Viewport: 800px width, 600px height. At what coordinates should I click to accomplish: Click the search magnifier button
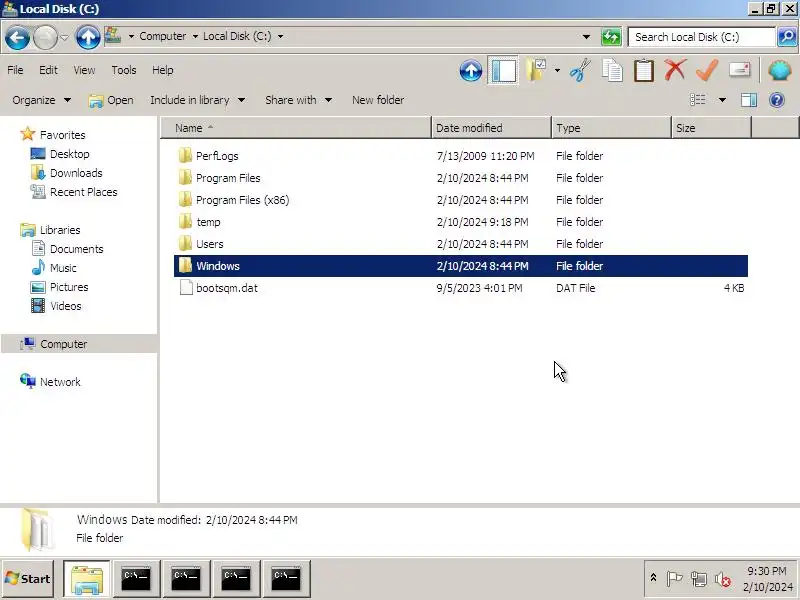tap(787, 37)
